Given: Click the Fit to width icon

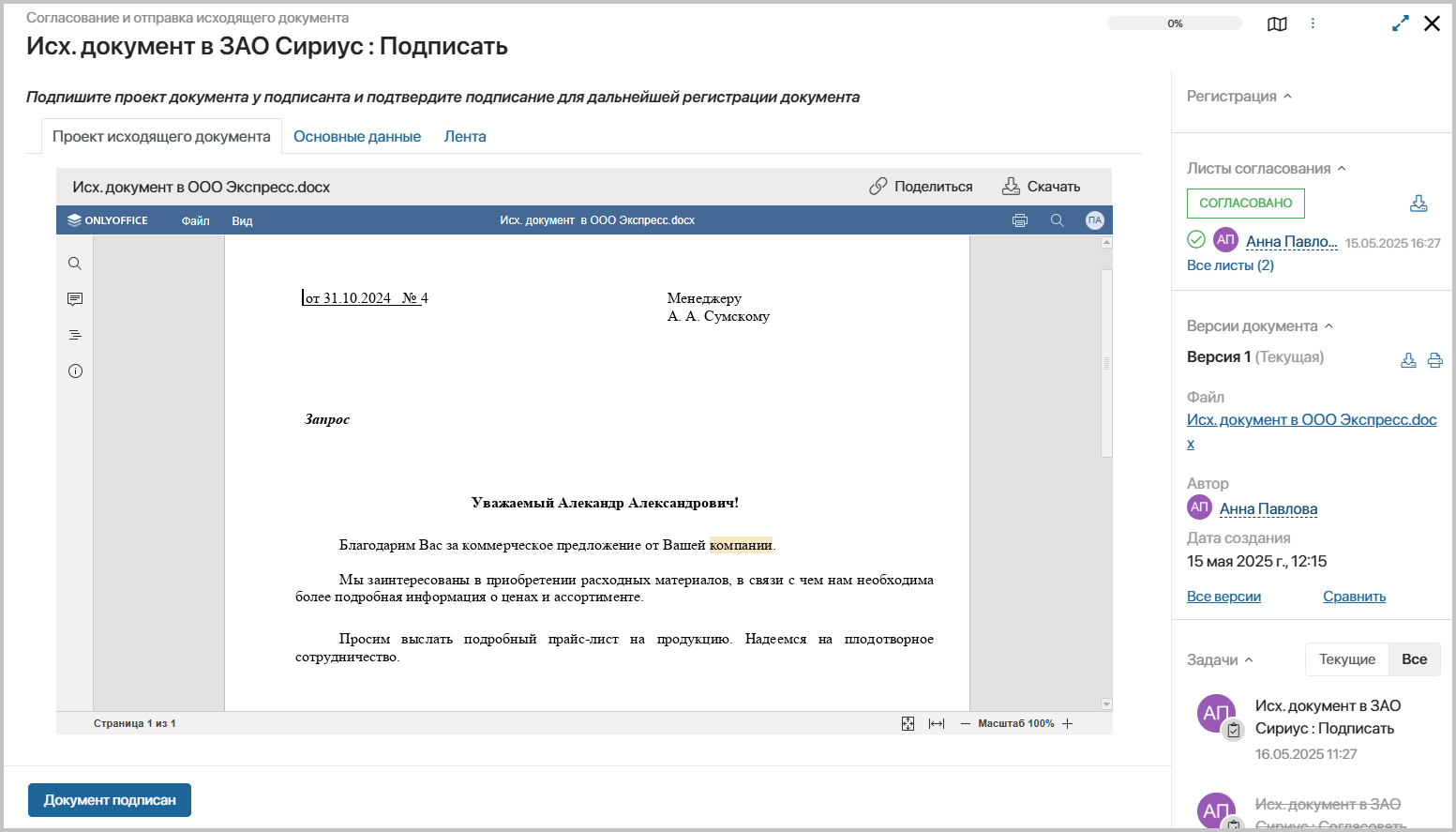Looking at the screenshot, I should click(x=937, y=724).
